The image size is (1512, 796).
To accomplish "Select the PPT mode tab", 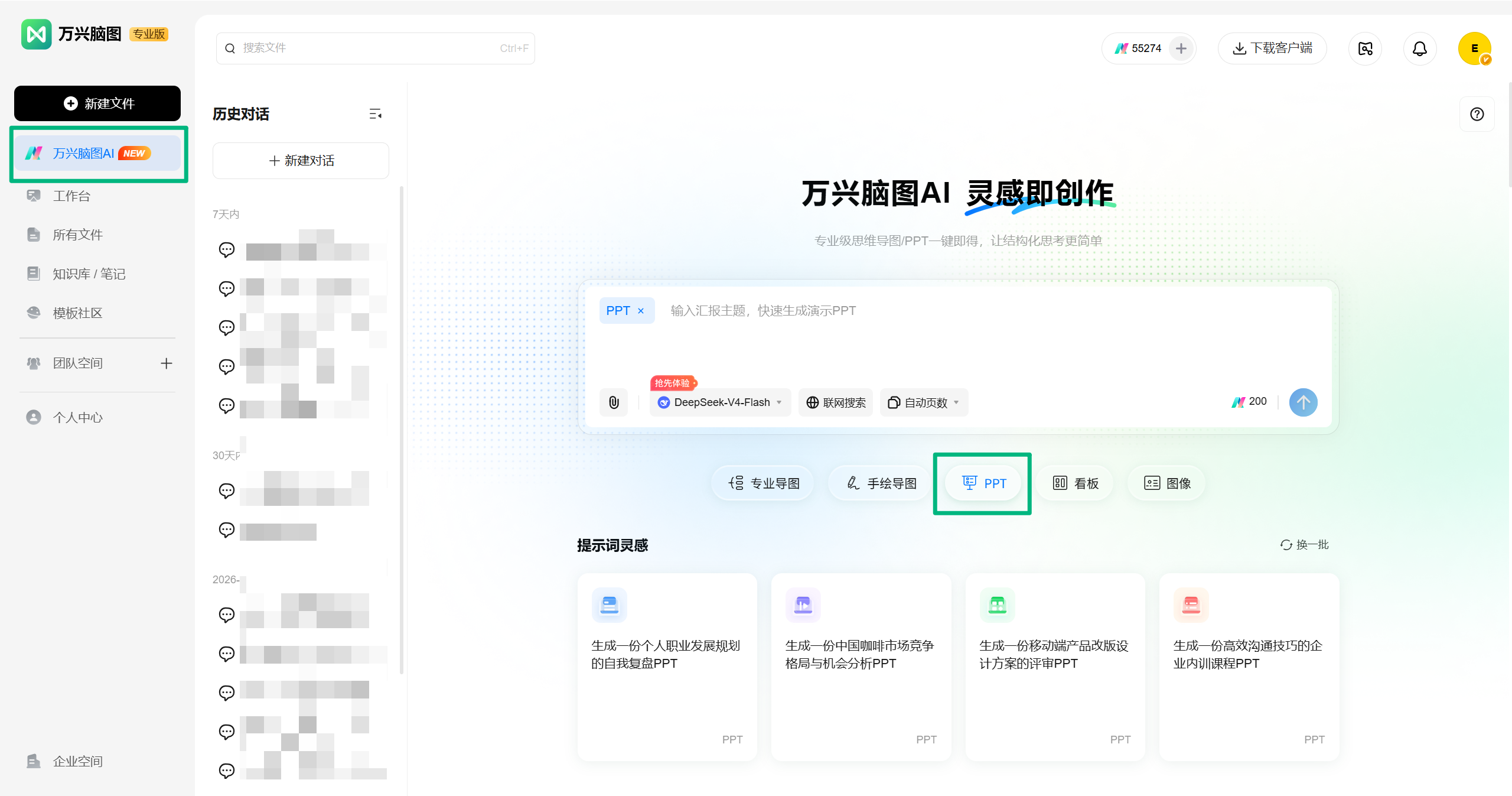I will (x=983, y=483).
